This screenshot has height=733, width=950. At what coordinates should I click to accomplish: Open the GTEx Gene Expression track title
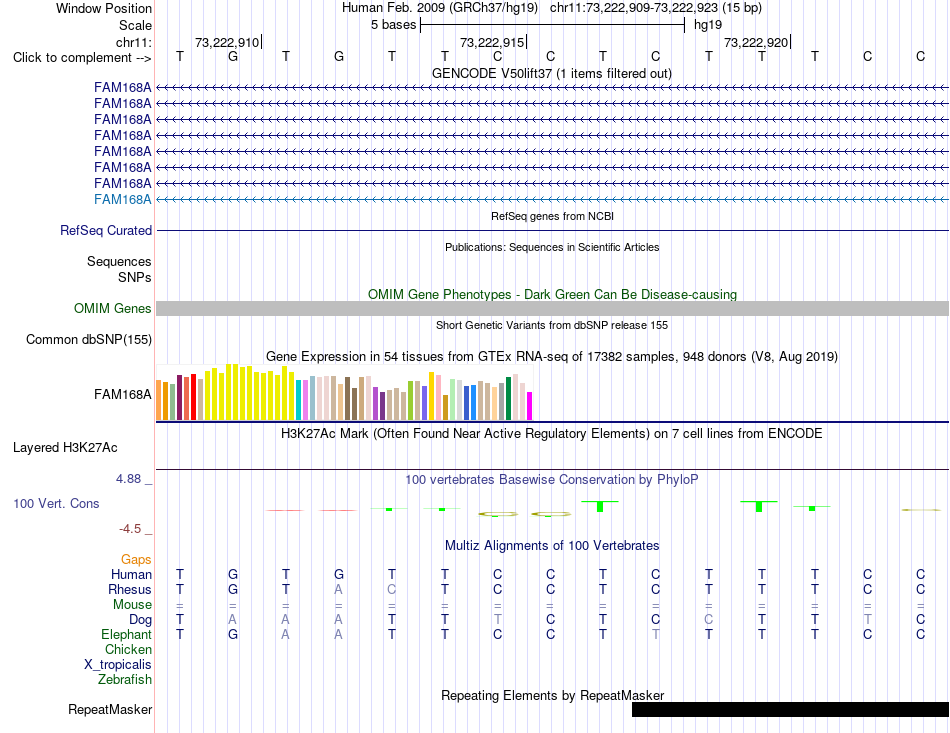coord(552,356)
